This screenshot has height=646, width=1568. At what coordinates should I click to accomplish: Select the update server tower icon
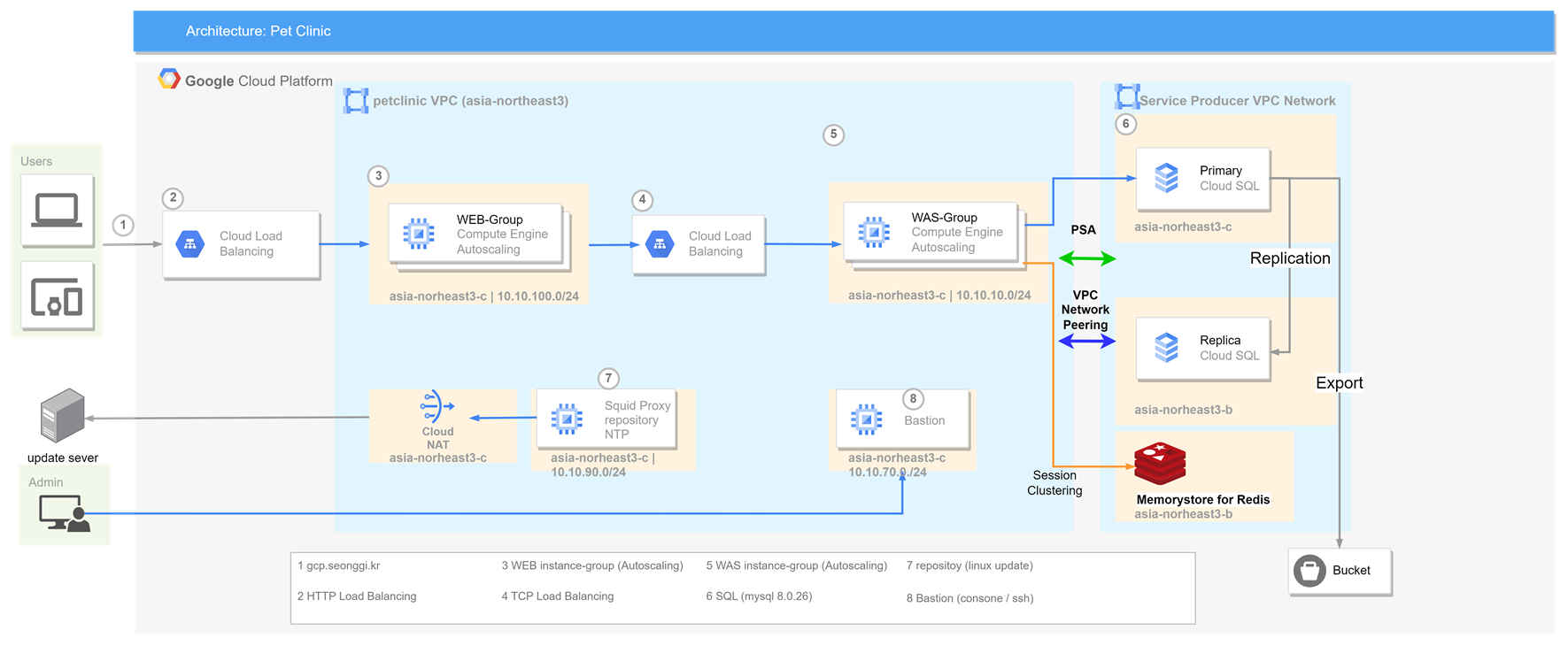point(63,415)
